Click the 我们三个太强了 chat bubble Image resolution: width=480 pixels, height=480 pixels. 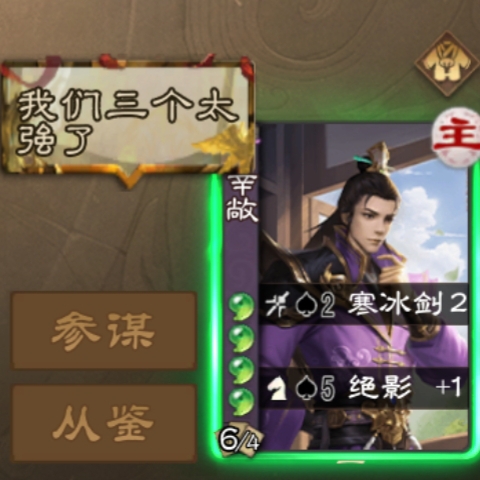pyautogui.click(x=128, y=122)
